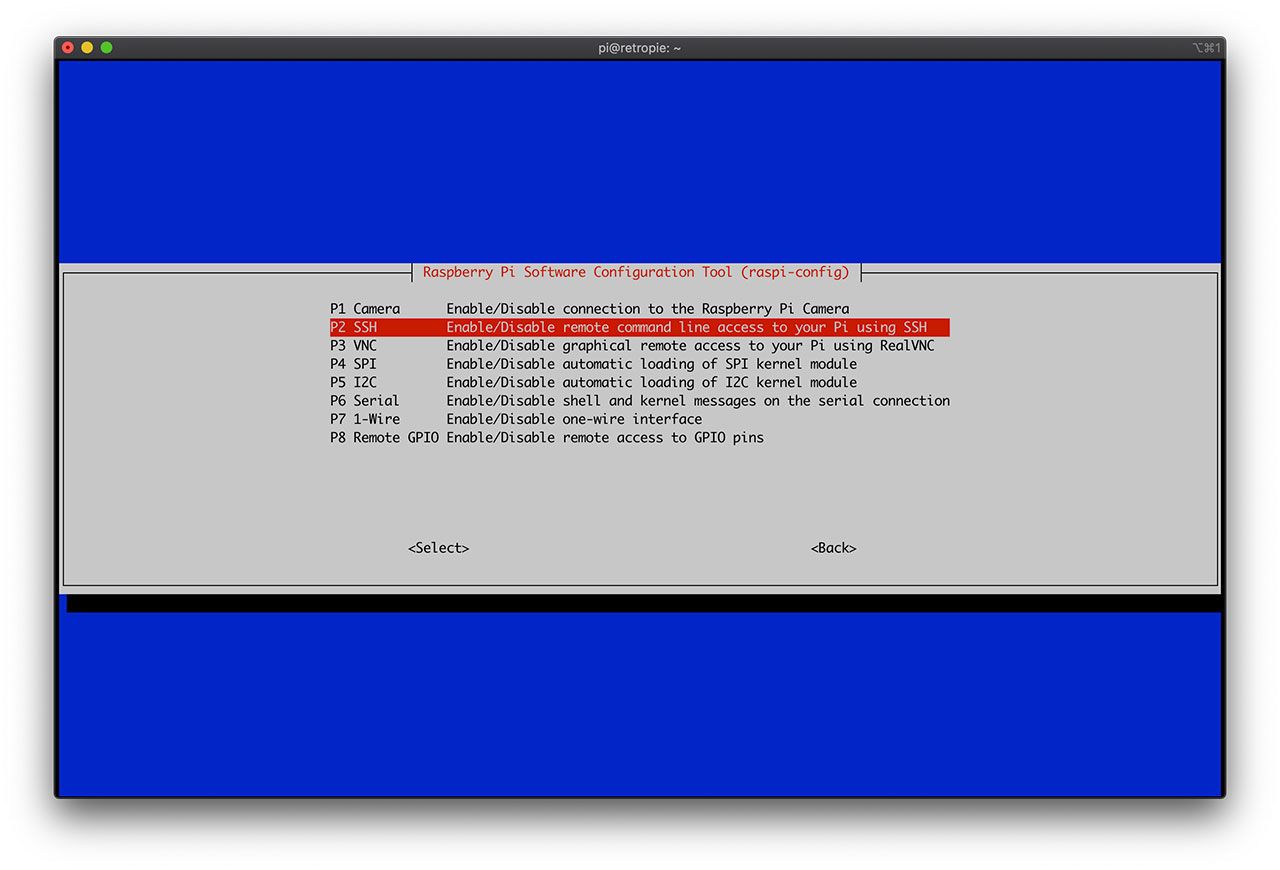This screenshot has width=1280, height=870.
Task: Click the green zoom window button
Action: 106,48
